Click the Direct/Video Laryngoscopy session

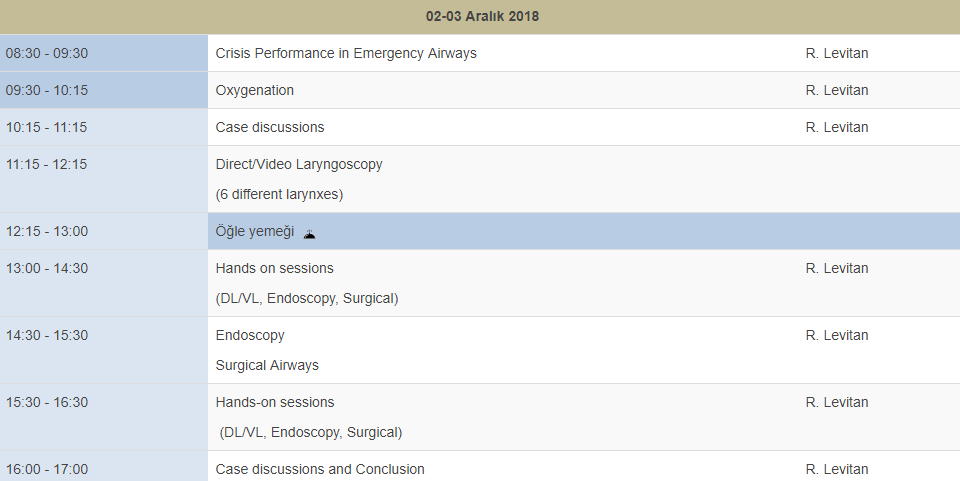pyautogui.click(x=299, y=164)
